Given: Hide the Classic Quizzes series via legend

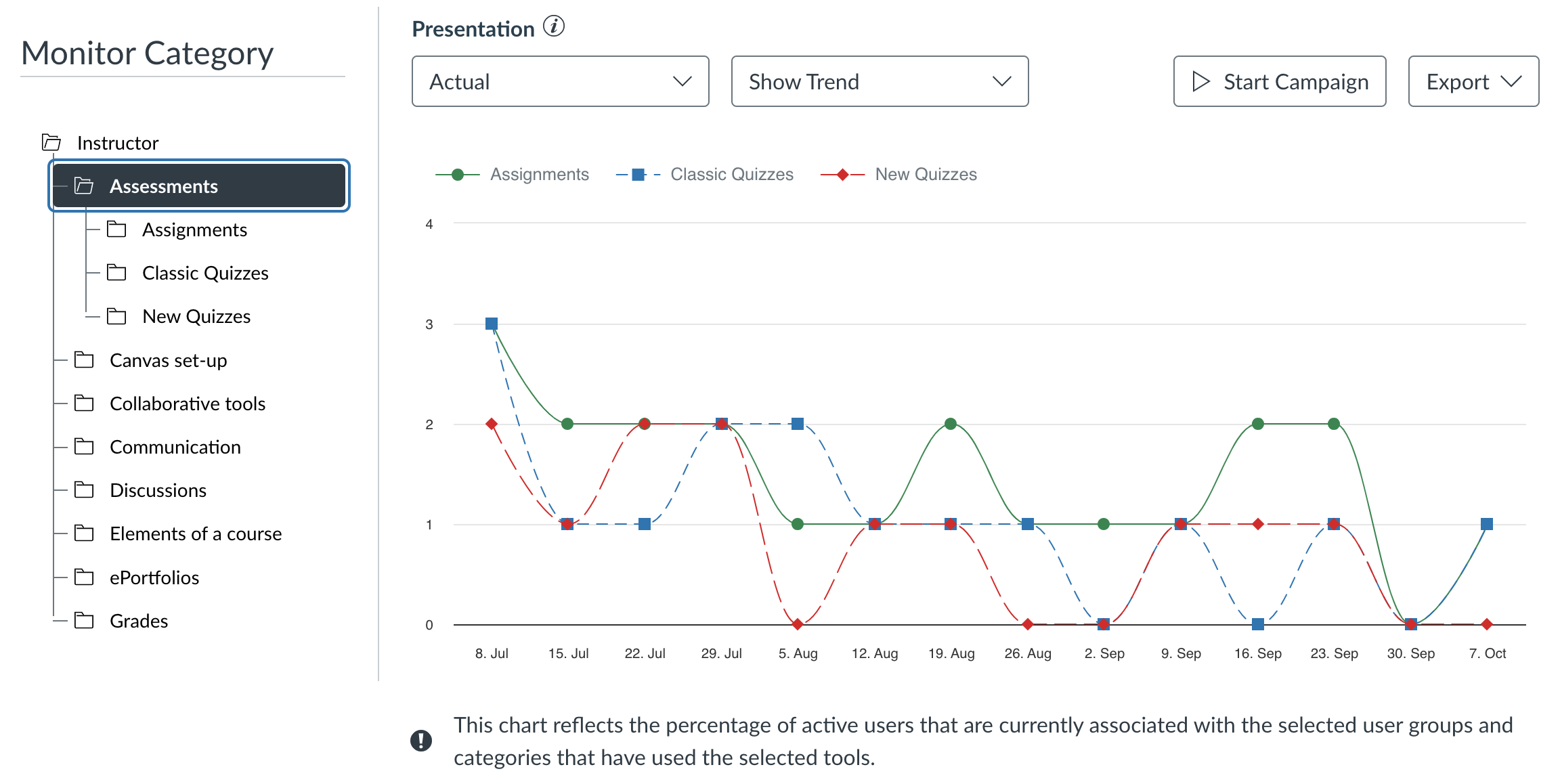Looking at the screenshot, I should [704, 174].
